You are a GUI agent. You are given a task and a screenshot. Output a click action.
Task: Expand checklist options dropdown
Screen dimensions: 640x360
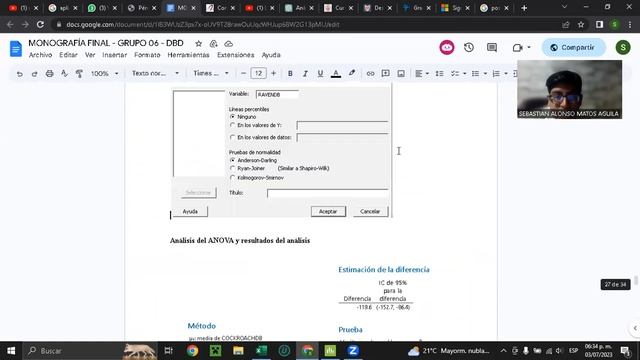coord(464,73)
